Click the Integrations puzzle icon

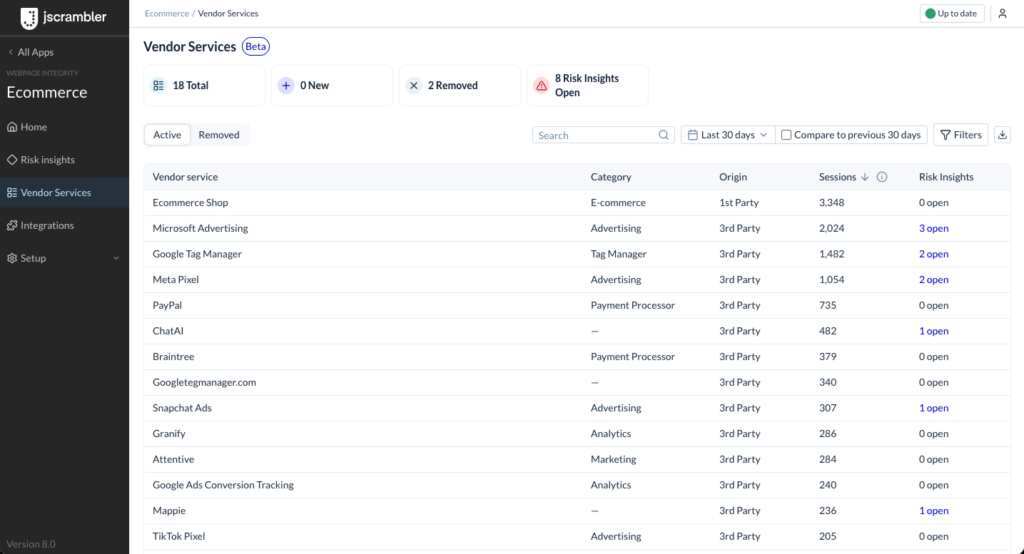(12, 225)
